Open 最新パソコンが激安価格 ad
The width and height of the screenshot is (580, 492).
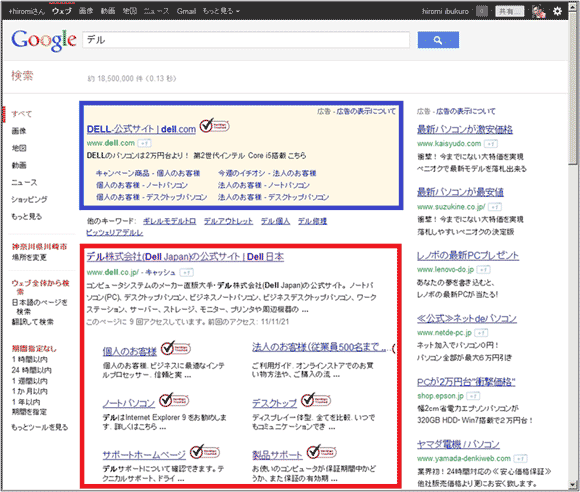[465, 129]
